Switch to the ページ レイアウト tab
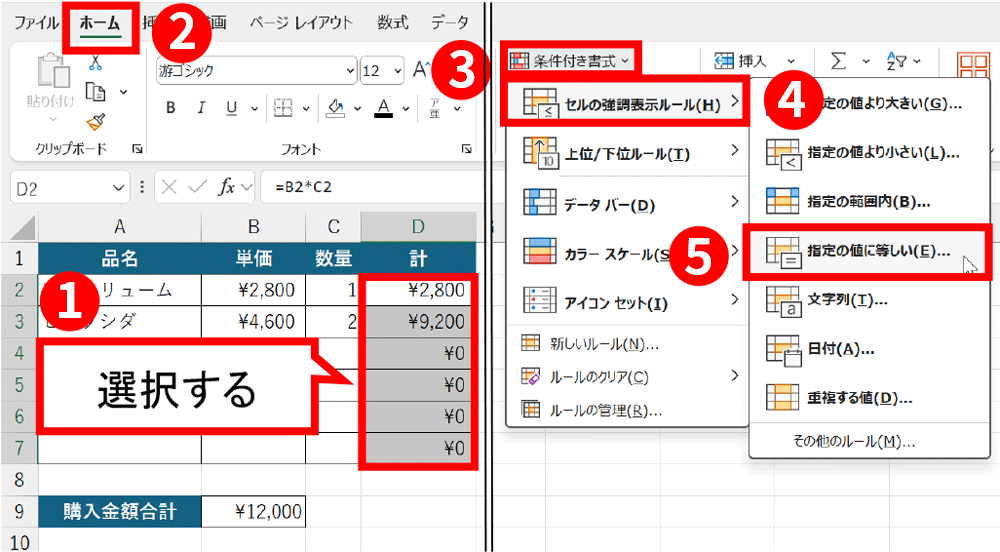Viewport: 1000px width, 552px height. click(x=301, y=23)
